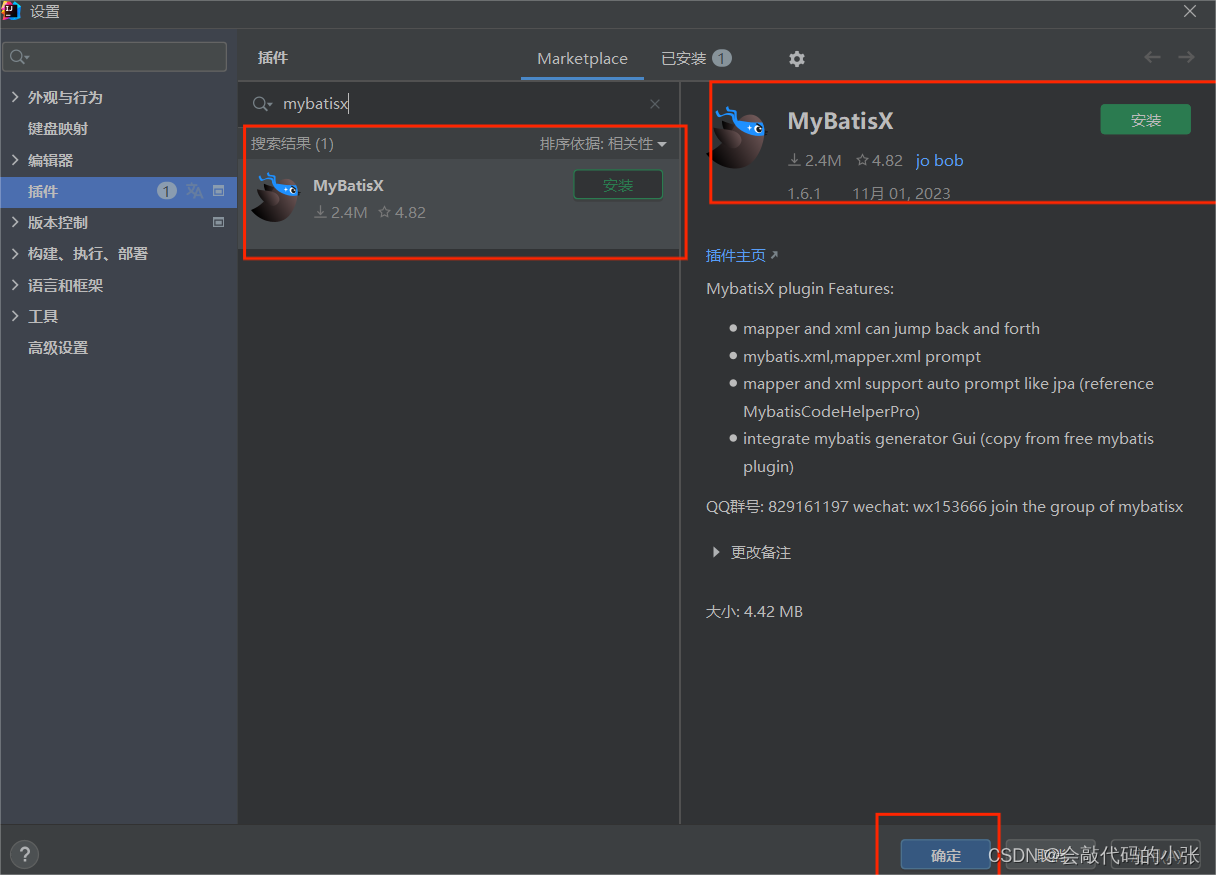
Task: Open the help question mark button
Action: pyautogui.click(x=24, y=854)
